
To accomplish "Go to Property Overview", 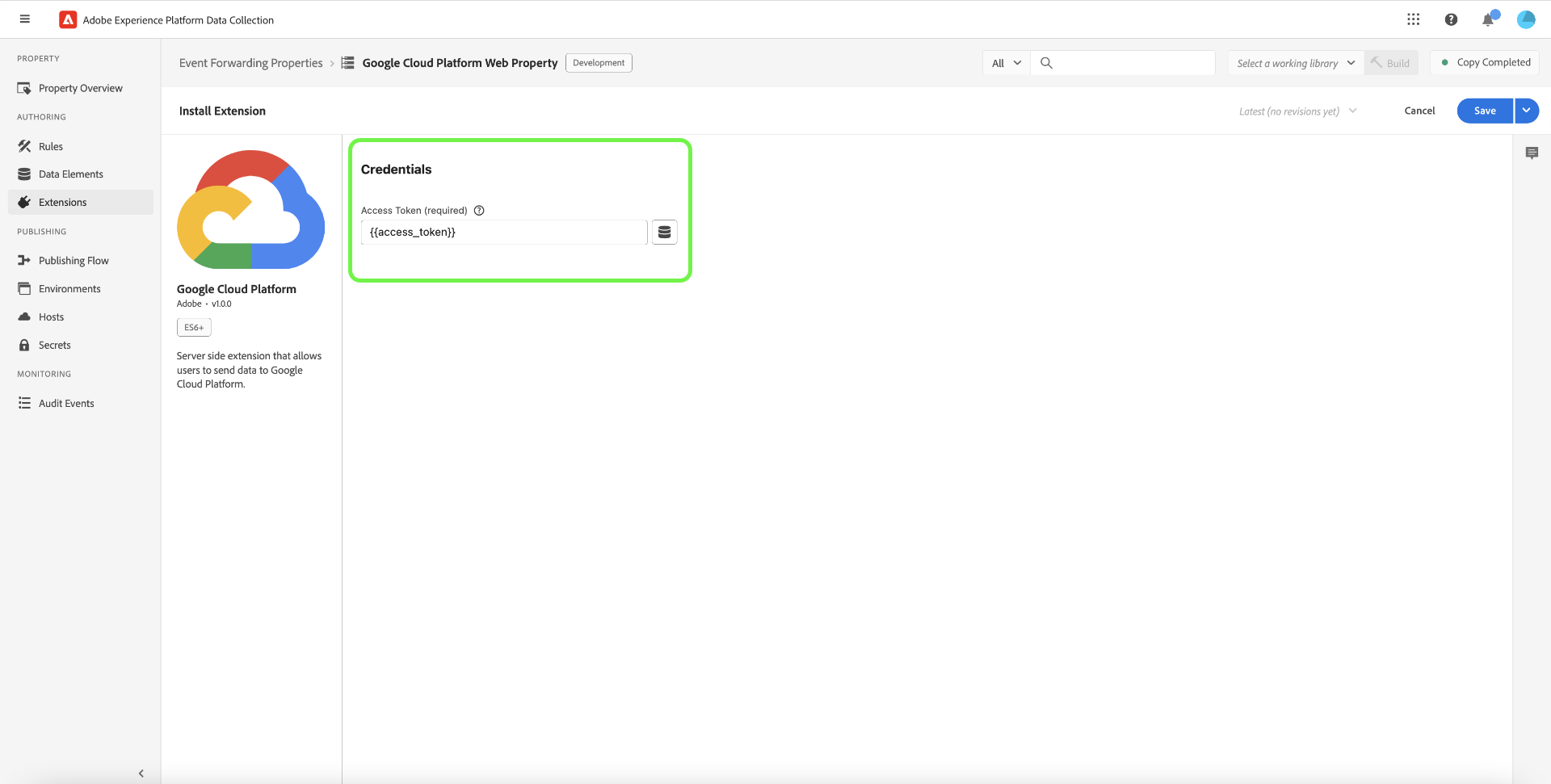I will 81,88.
